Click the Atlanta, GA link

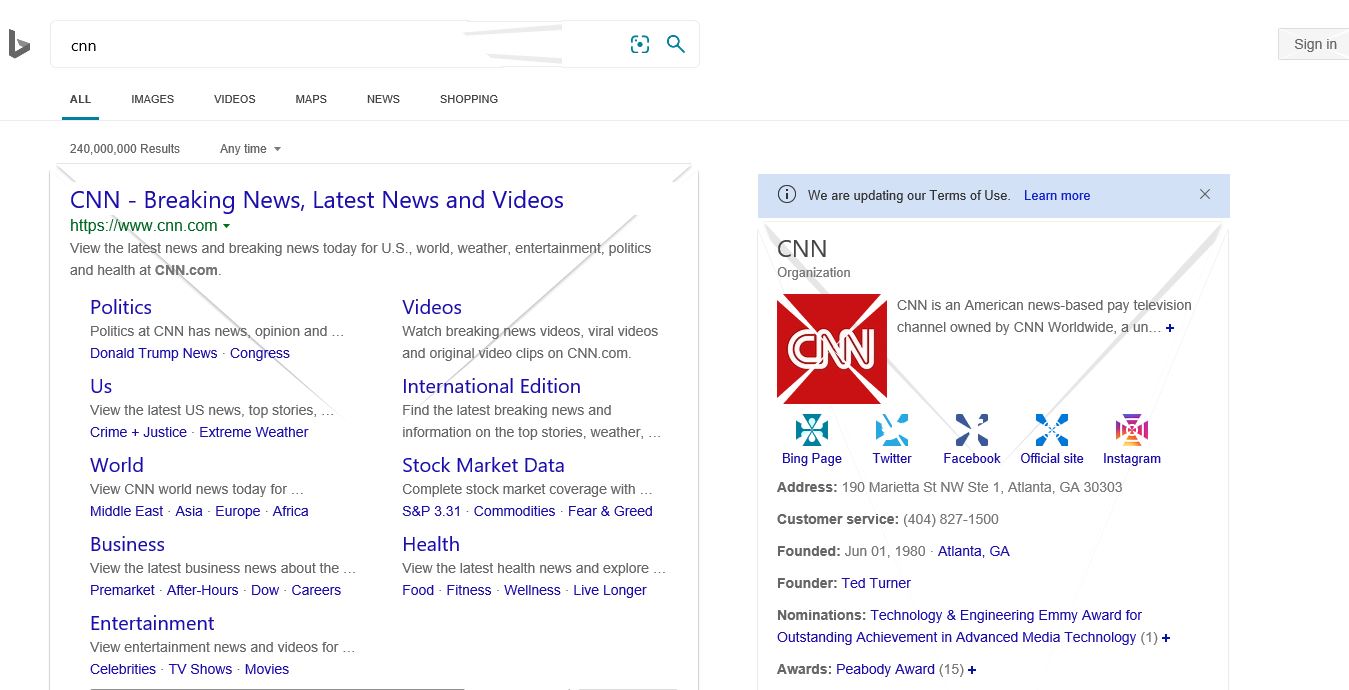[x=974, y=551]
